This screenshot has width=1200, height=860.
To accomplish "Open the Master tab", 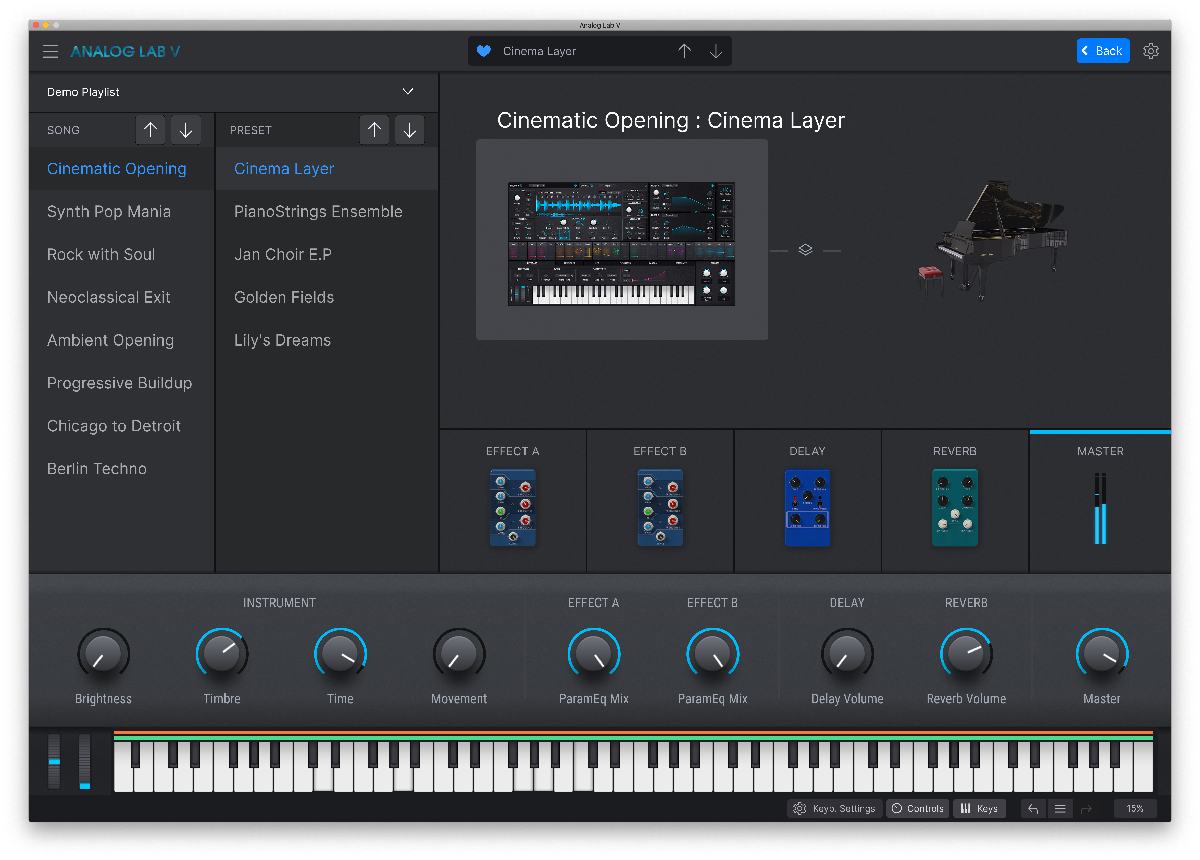I will click(1100, 501).
